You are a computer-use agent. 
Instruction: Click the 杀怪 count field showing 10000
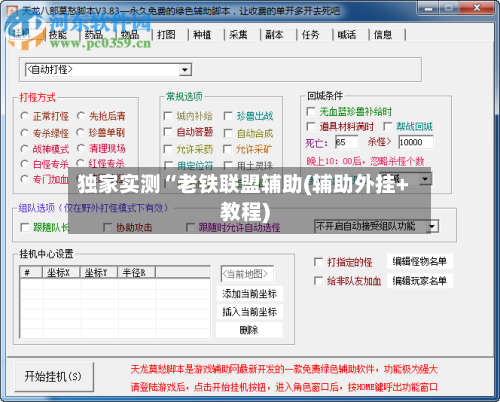click(x=416, y=142)
